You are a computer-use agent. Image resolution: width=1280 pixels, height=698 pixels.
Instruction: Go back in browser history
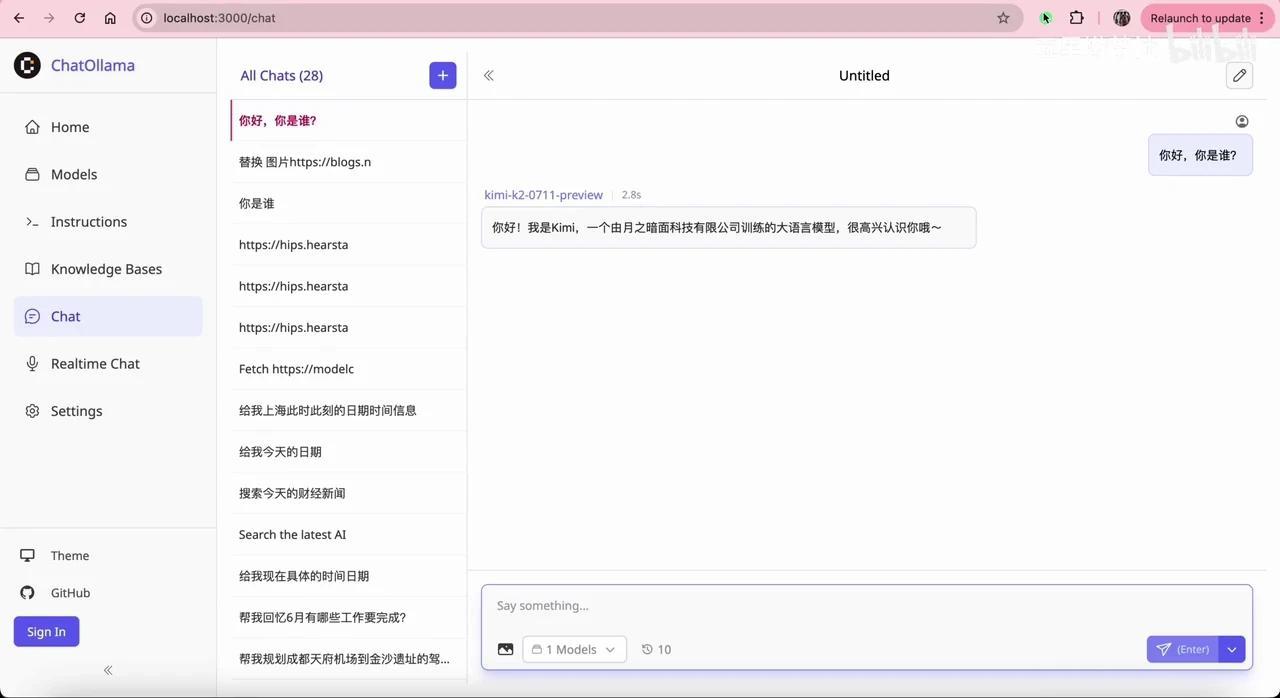pyautogui.click(x=19, y=18)
